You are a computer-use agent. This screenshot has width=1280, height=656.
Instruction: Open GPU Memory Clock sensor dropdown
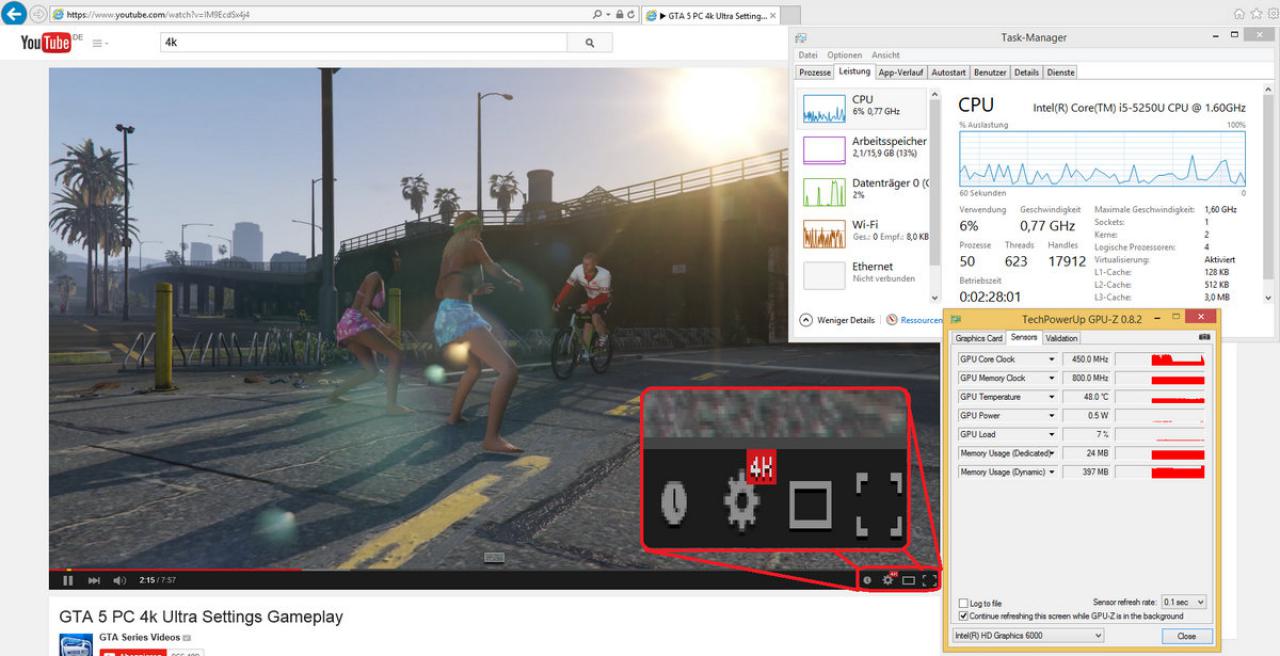click(1051, 378)
